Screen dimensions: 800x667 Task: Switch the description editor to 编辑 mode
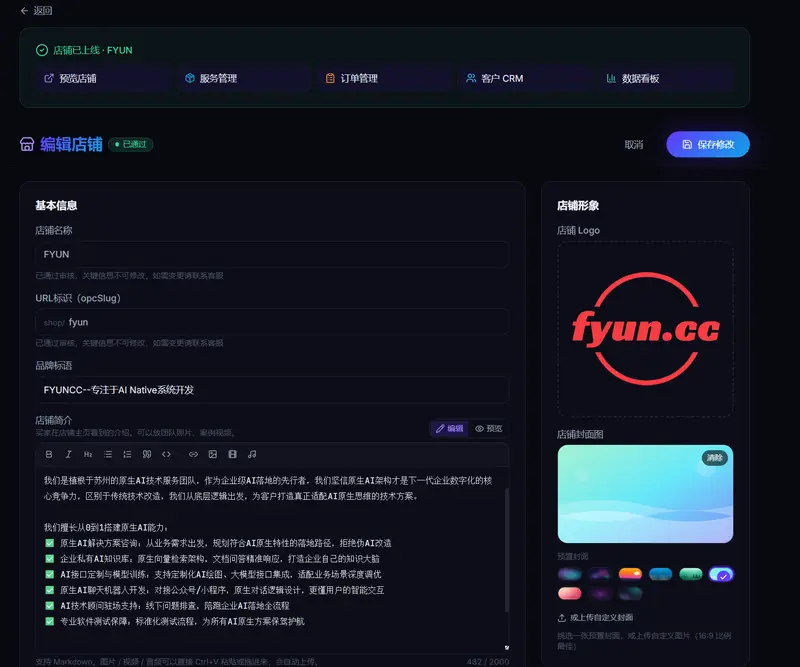click(449, 429)
